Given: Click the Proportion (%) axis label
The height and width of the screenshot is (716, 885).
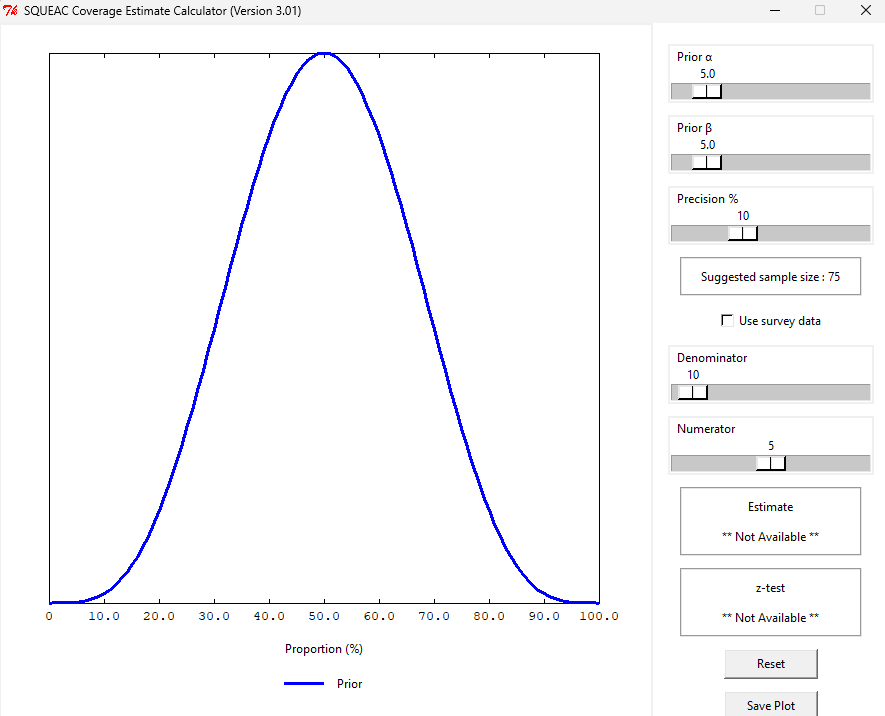Looking at the screenshot, I should 323,649.
